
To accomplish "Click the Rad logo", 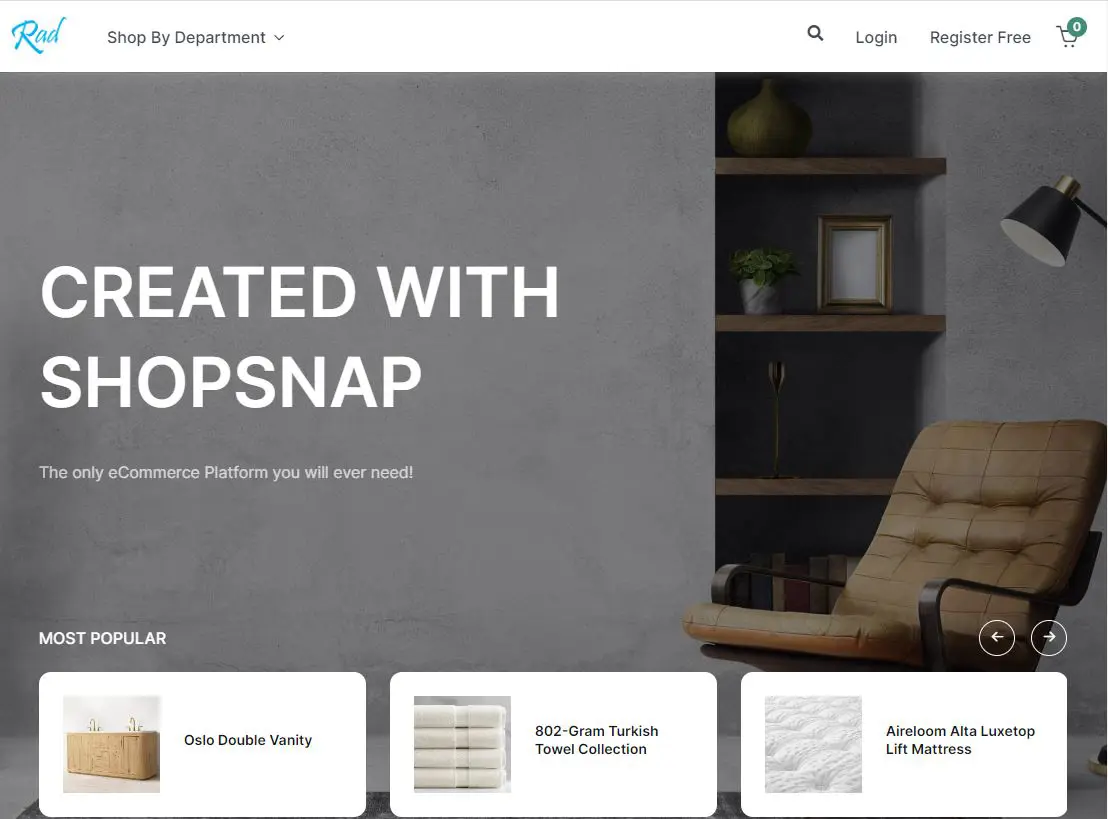I will [39, 35].
